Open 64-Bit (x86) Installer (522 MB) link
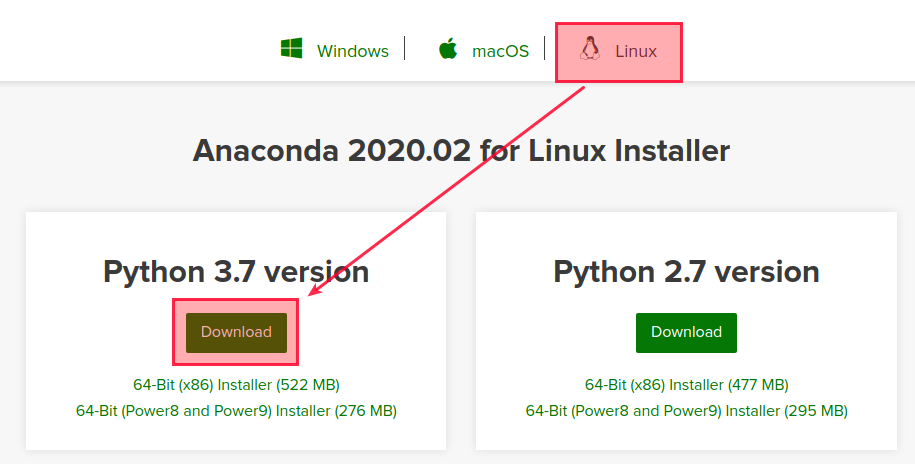This screenshot has height=464, width=915. click(x=236, y=385)
